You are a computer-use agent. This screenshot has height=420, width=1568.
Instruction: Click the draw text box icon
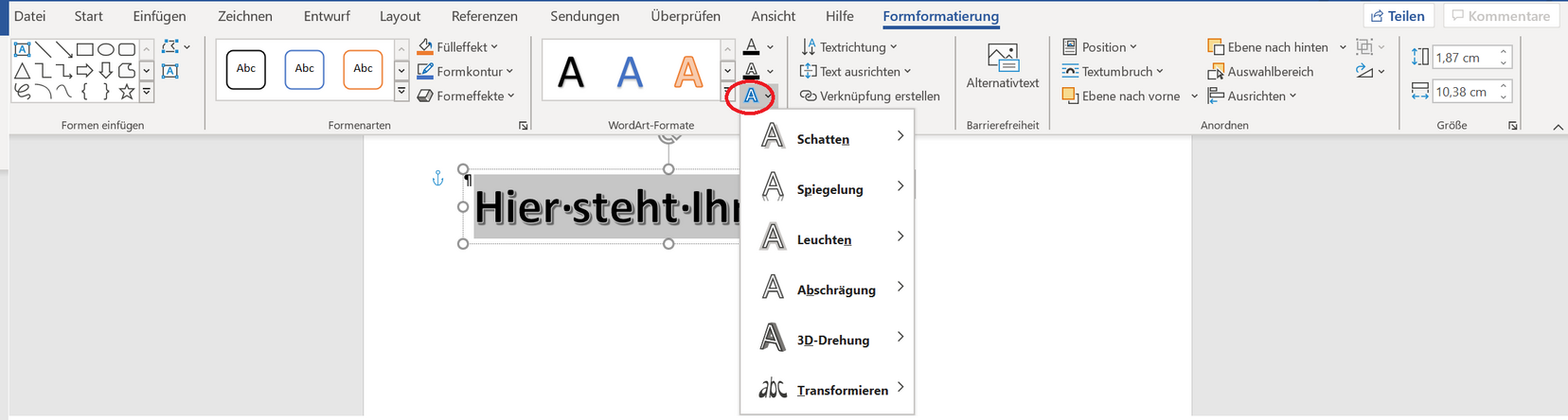170,71
